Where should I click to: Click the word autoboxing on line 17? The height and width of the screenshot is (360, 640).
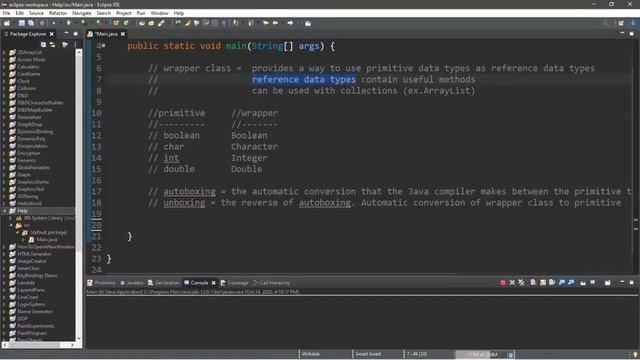189,191
